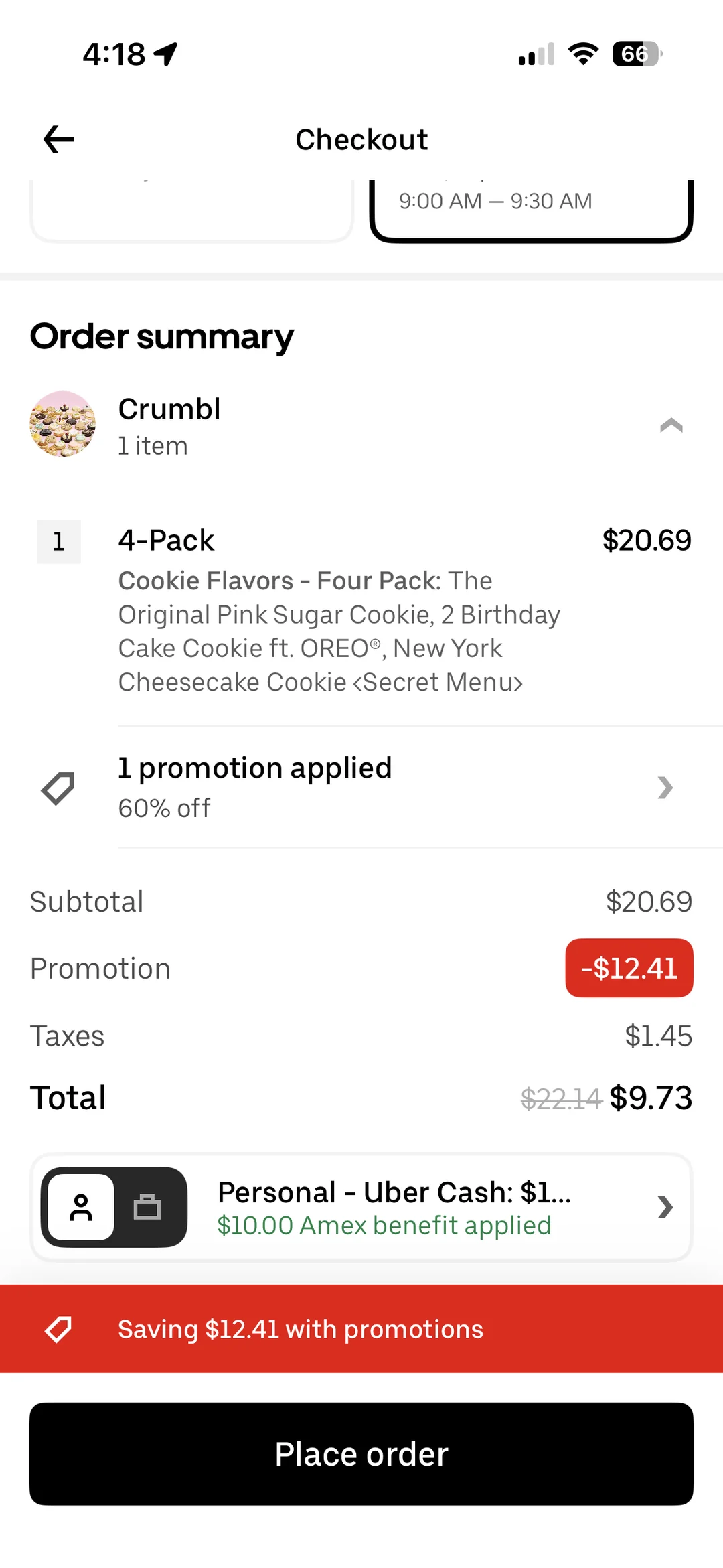Screen dimensions: 723x1568
Task: Switch to Personal profile icon
Action: (81, 1207)
